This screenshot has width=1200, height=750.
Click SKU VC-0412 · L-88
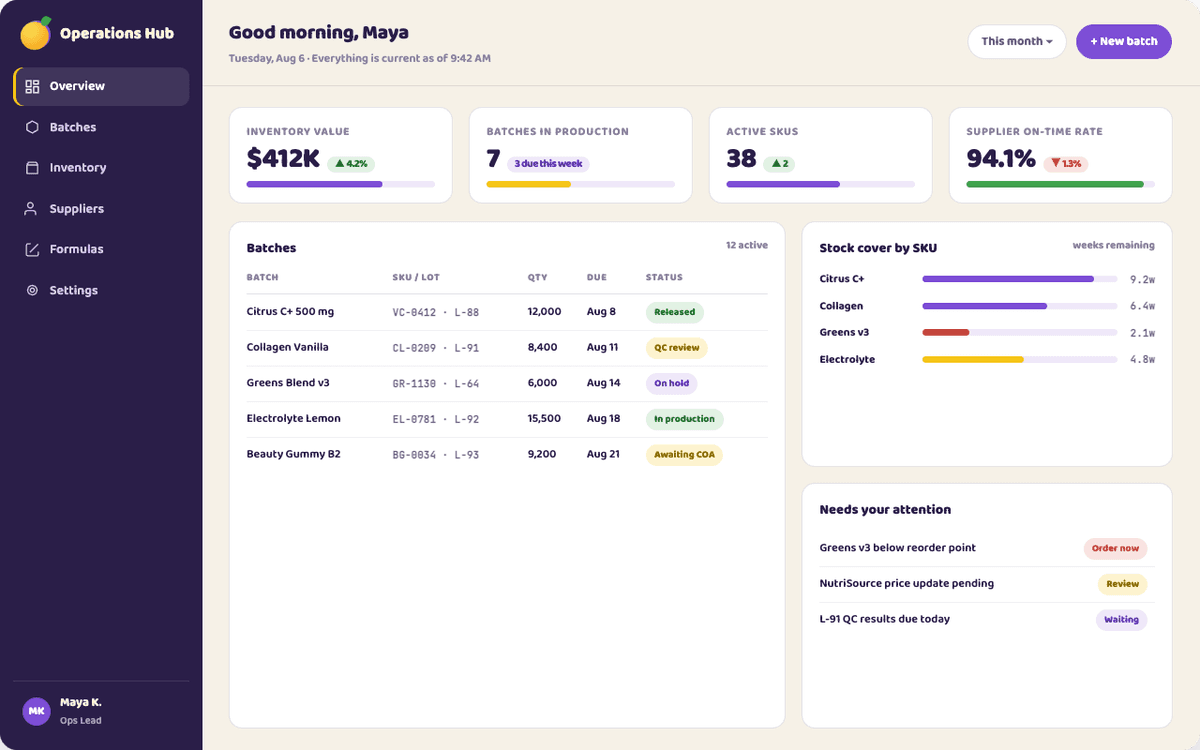436,312
